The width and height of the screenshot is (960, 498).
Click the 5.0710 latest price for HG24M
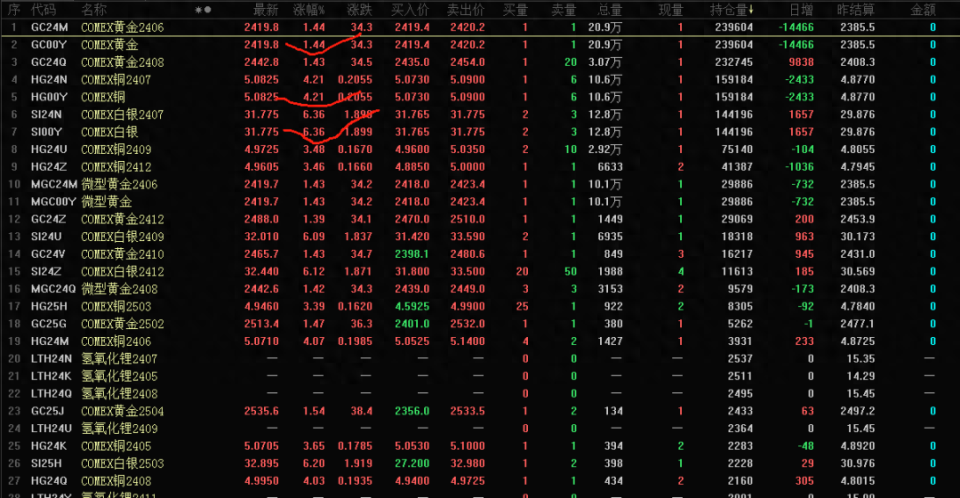point(261,341)
